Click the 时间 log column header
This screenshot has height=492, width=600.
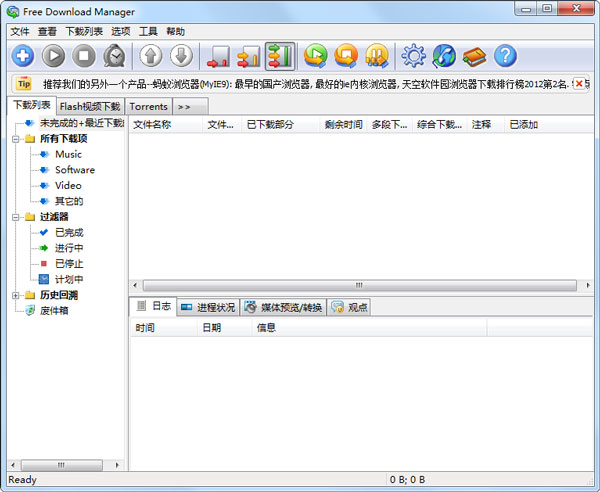(x=164, y=328)
